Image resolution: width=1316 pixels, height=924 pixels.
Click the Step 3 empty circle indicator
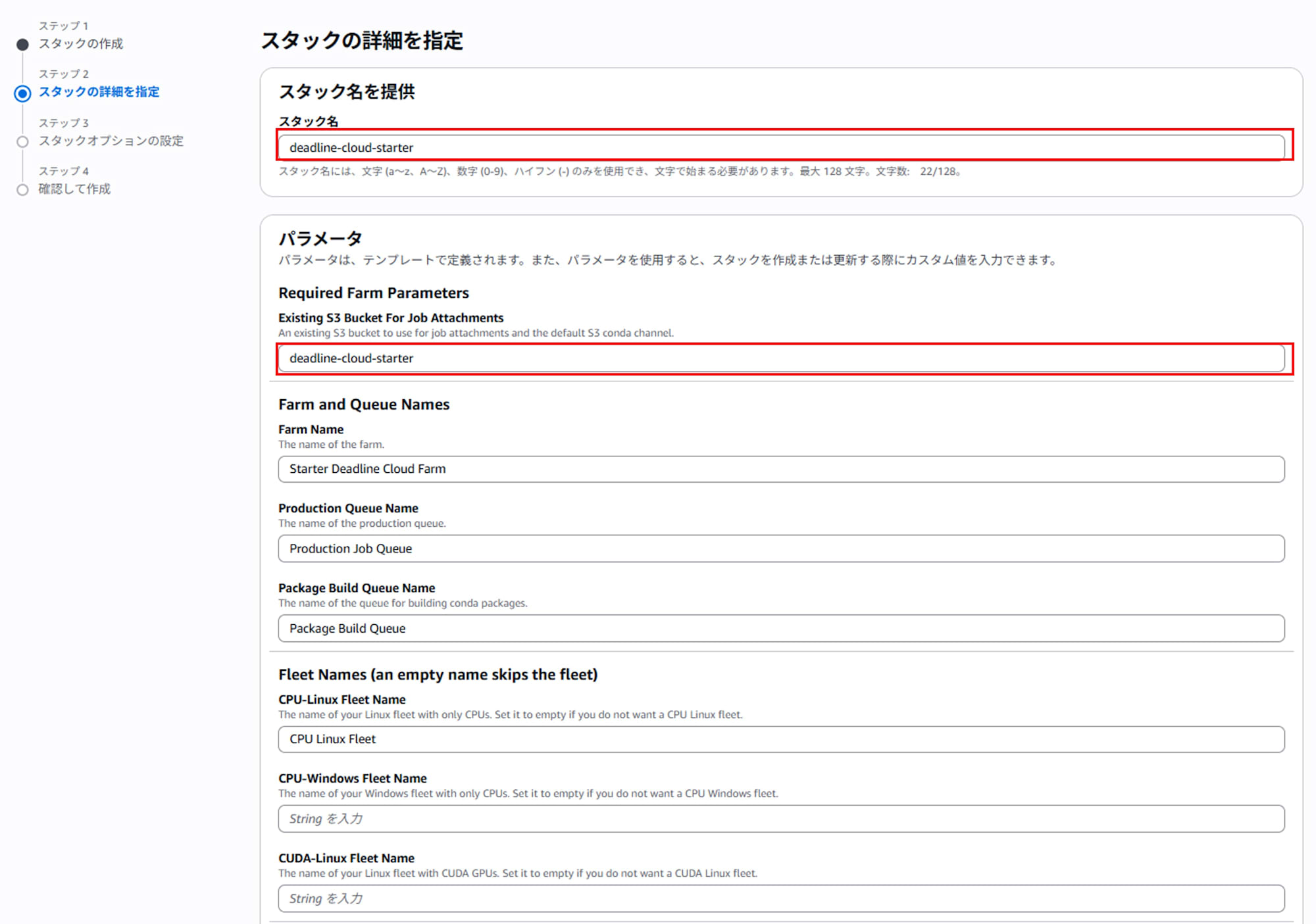click(22, 141)
